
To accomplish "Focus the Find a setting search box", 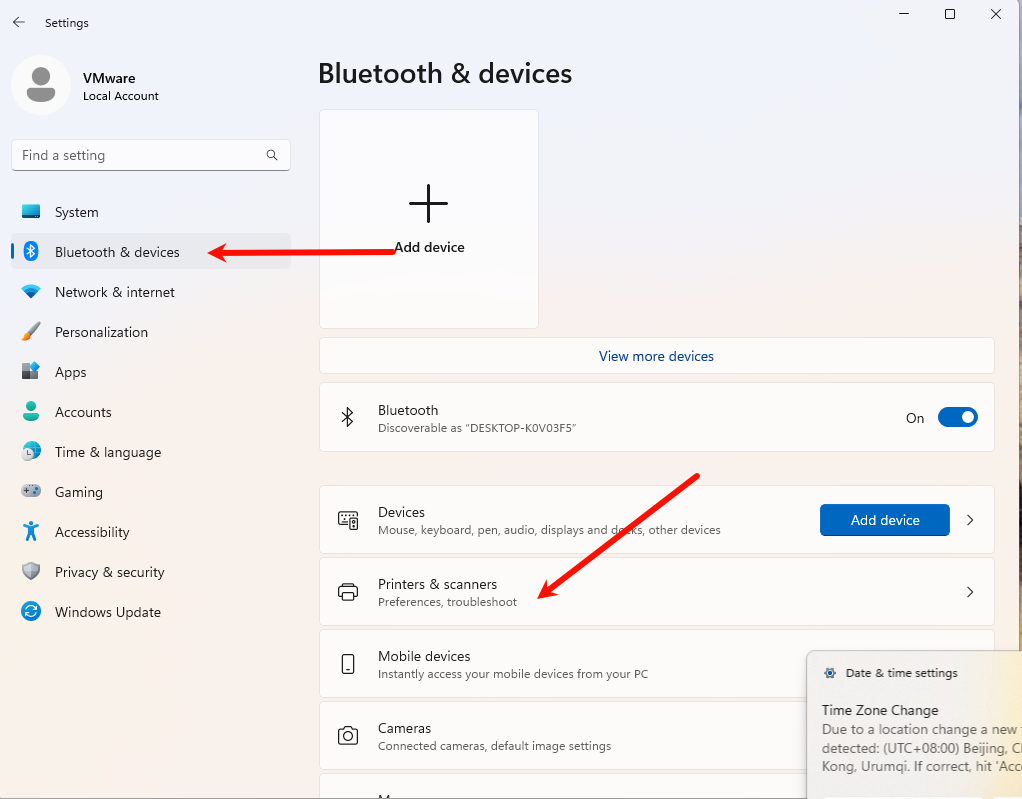I will point(140,155).
